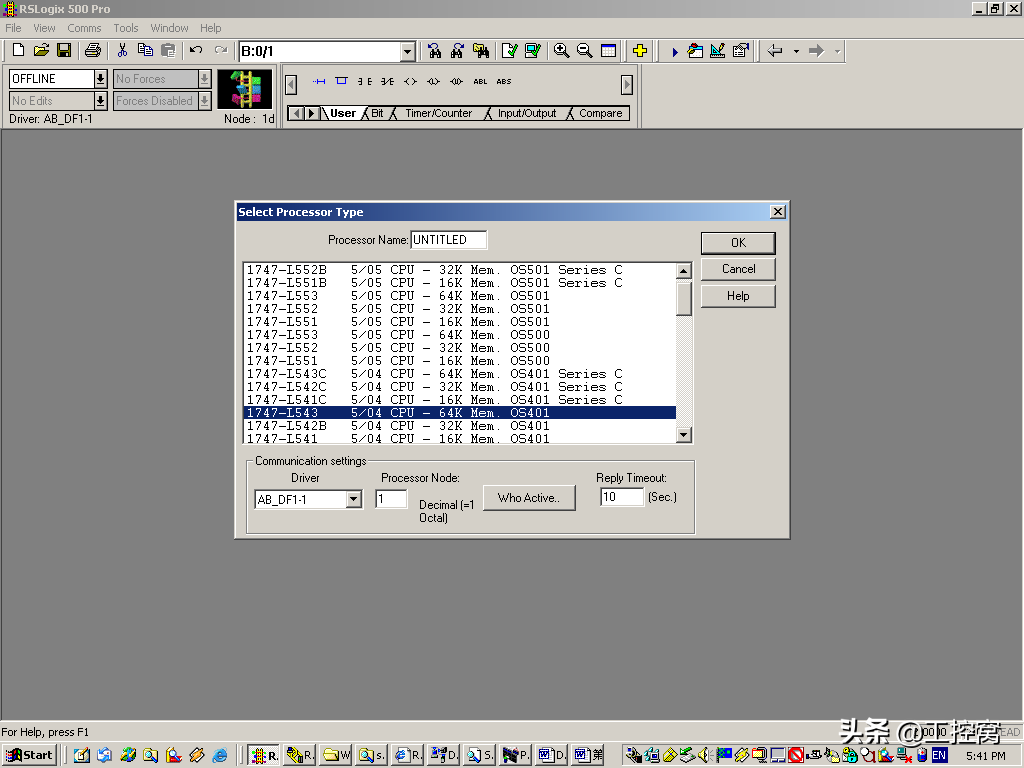The width and height of the screenshot is (1024, 768).
Task: Open the OFFLINE mode dropdown
Action: [100, 79]
